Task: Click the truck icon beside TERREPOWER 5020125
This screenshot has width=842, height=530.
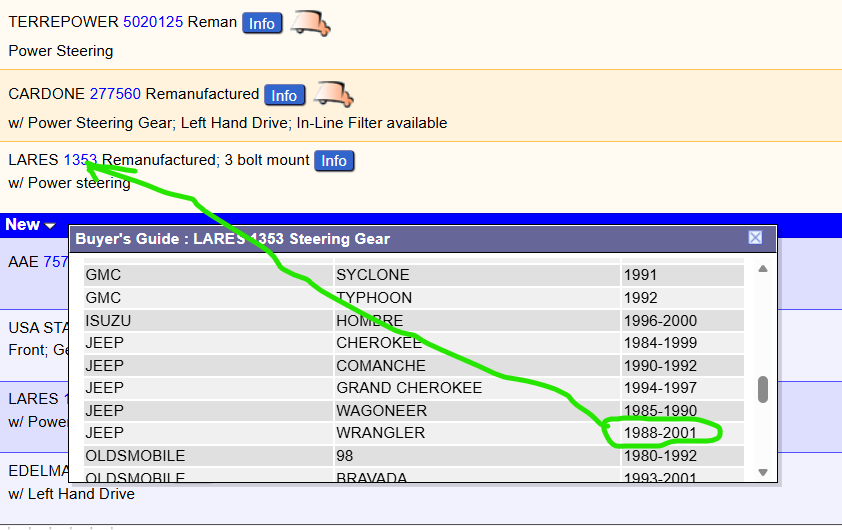Action: coord(310,23)
